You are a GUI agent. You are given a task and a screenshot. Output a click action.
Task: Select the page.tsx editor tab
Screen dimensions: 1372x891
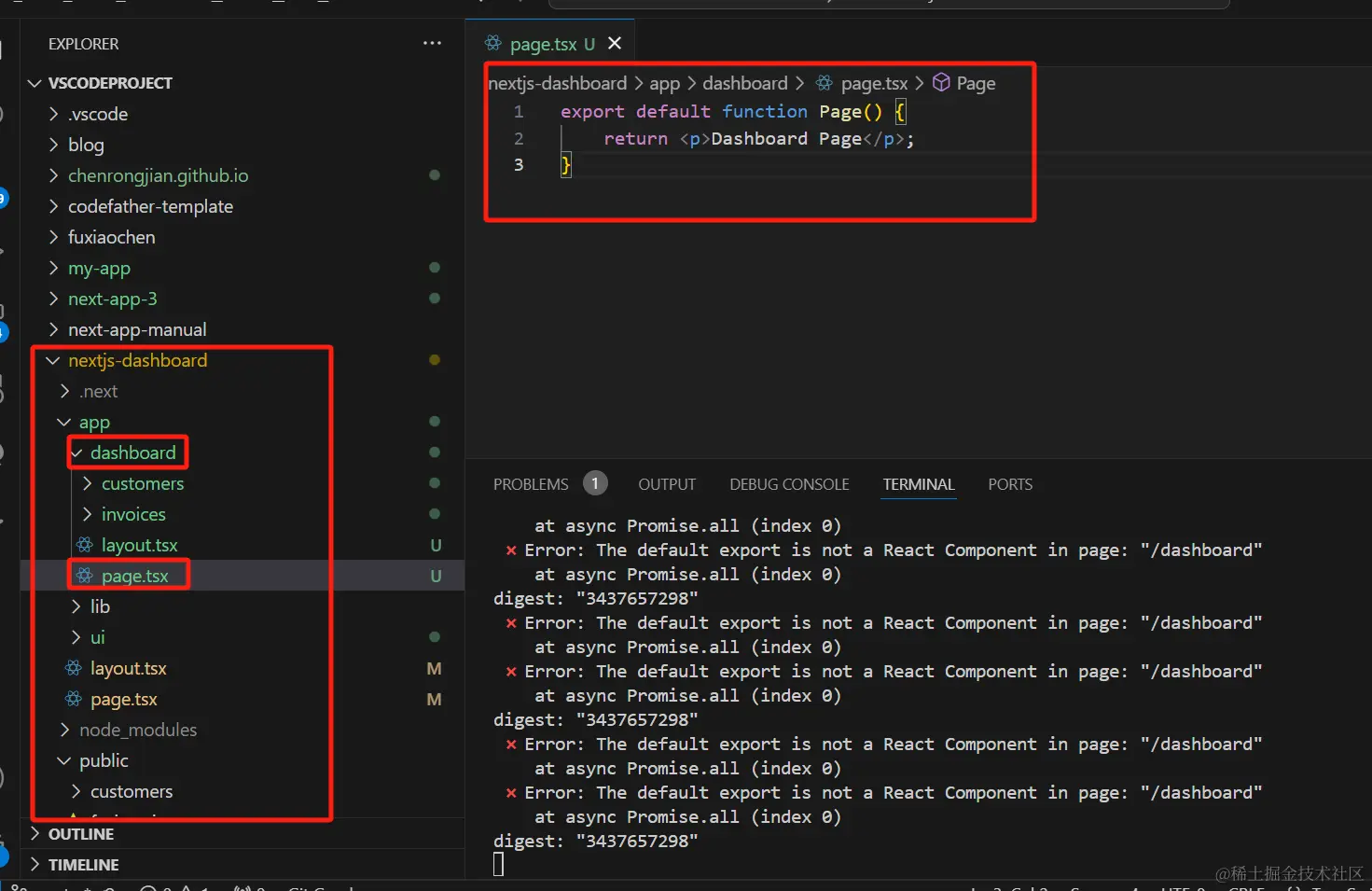(550, 44)
